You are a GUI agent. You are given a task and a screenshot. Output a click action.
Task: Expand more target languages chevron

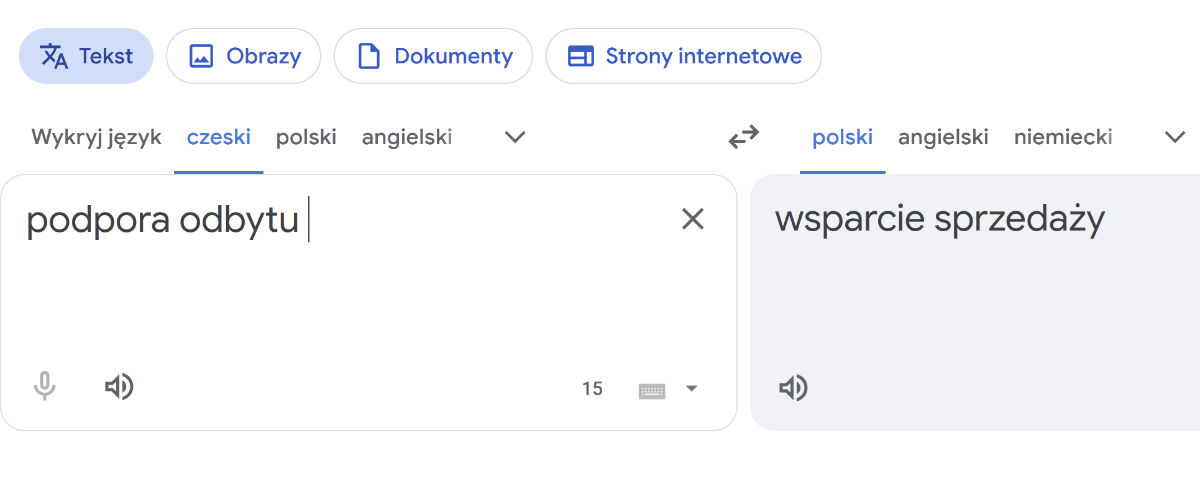(x=1176, y=137)
